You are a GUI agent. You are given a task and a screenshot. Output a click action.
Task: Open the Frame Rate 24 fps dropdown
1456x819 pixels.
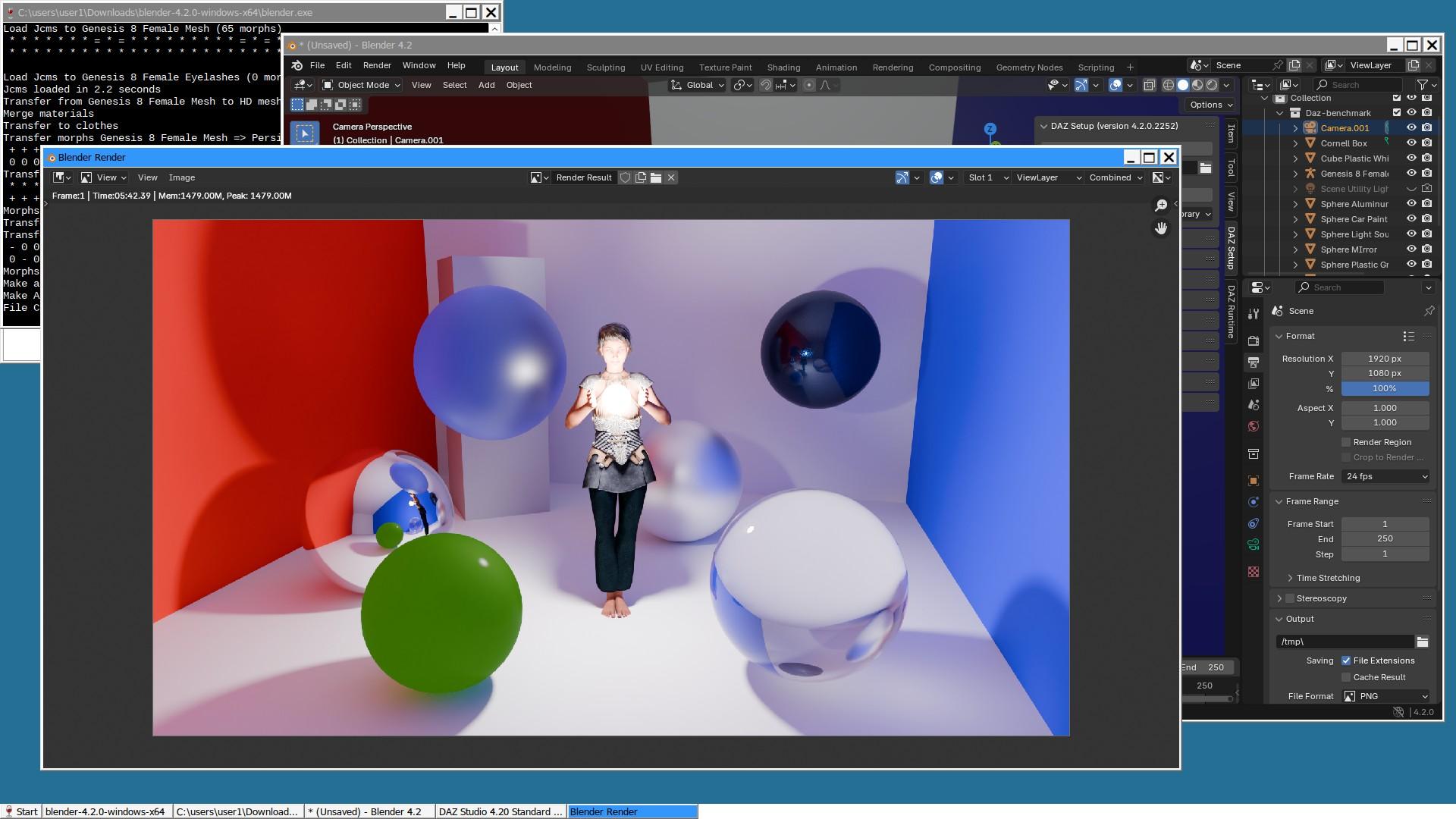[1385, 476]
